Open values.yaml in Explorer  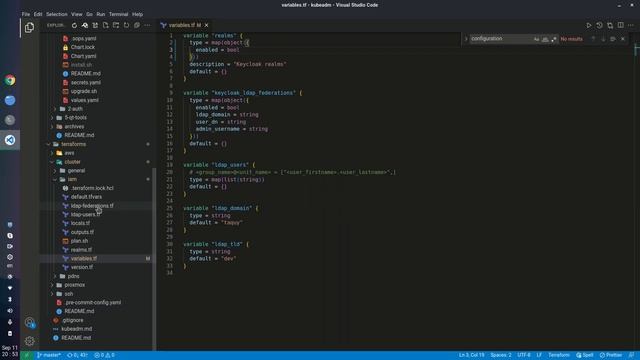point(84,100)
